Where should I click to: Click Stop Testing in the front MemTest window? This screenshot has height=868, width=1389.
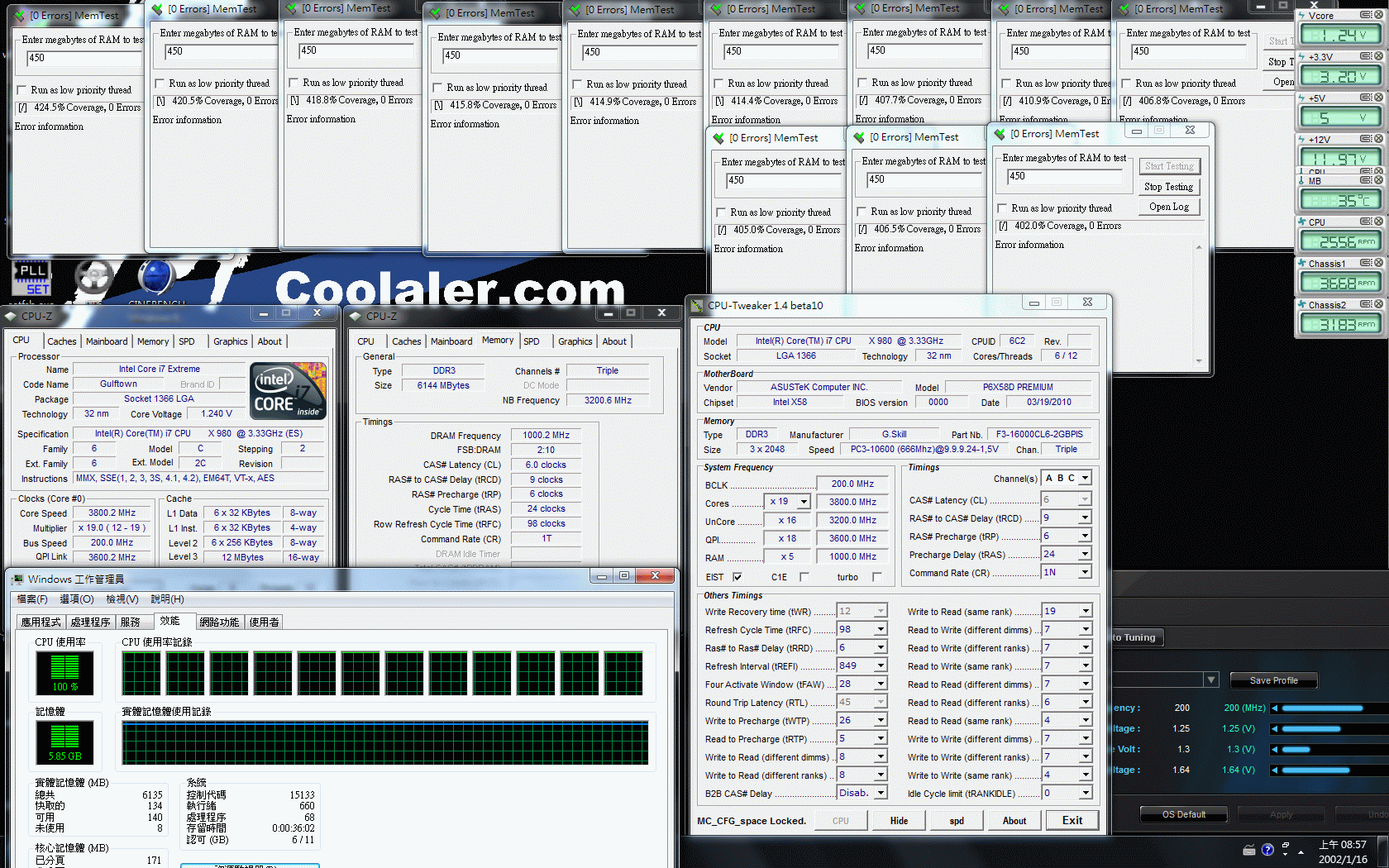[x=1168, y=187]
